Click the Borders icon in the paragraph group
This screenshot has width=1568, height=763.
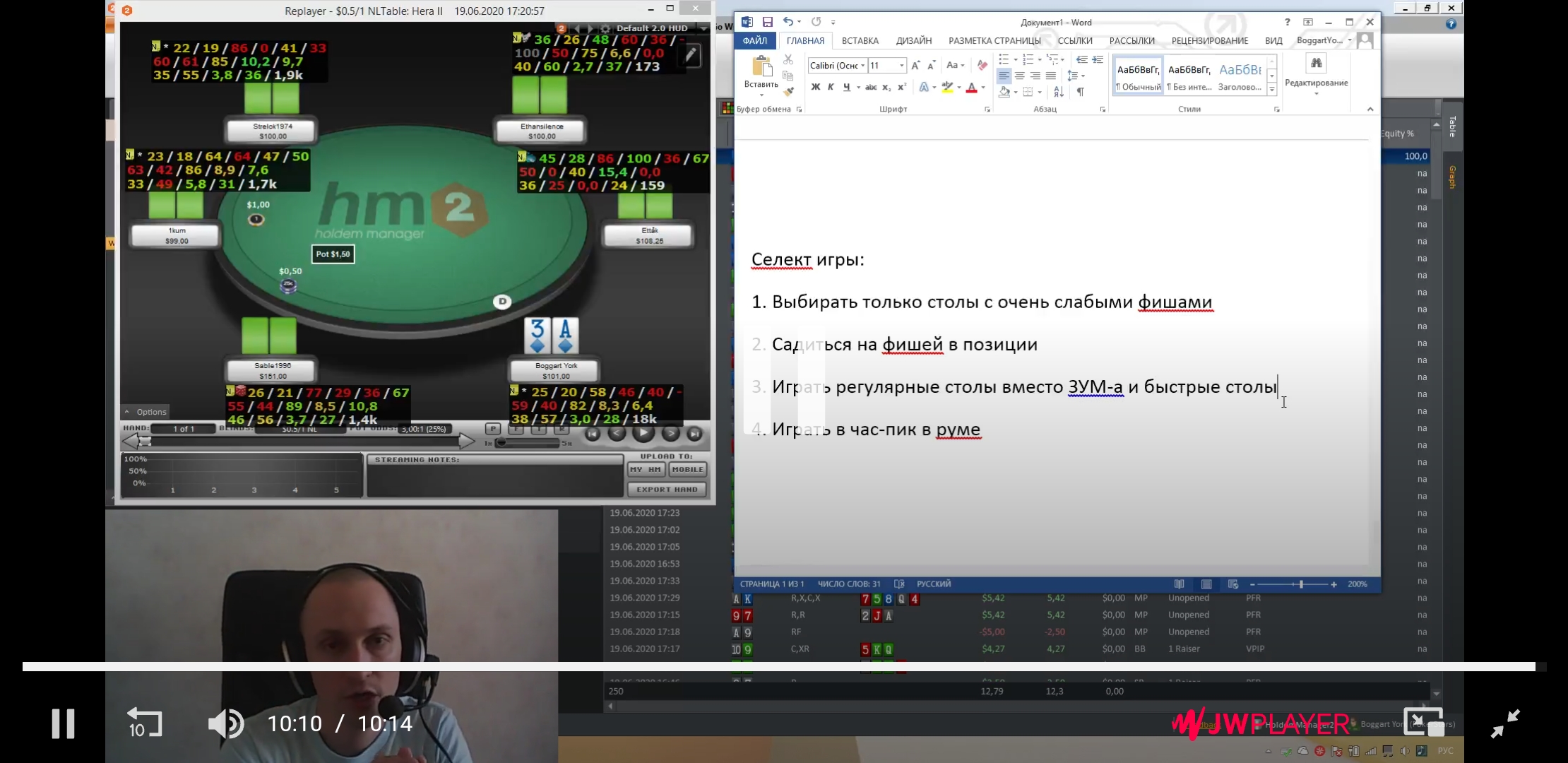pos(1028,92)
